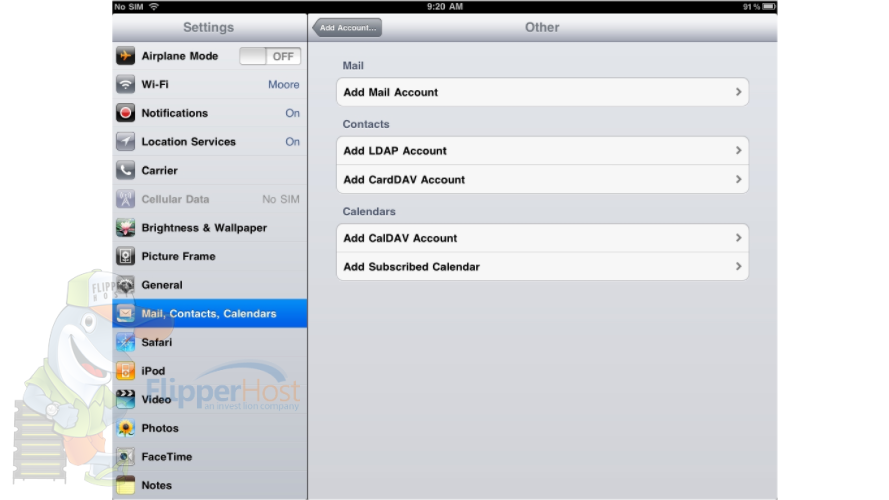This screenshot has height=500, width=889.
Task: Open Picture Frame settings
Action: click(210, 256)
